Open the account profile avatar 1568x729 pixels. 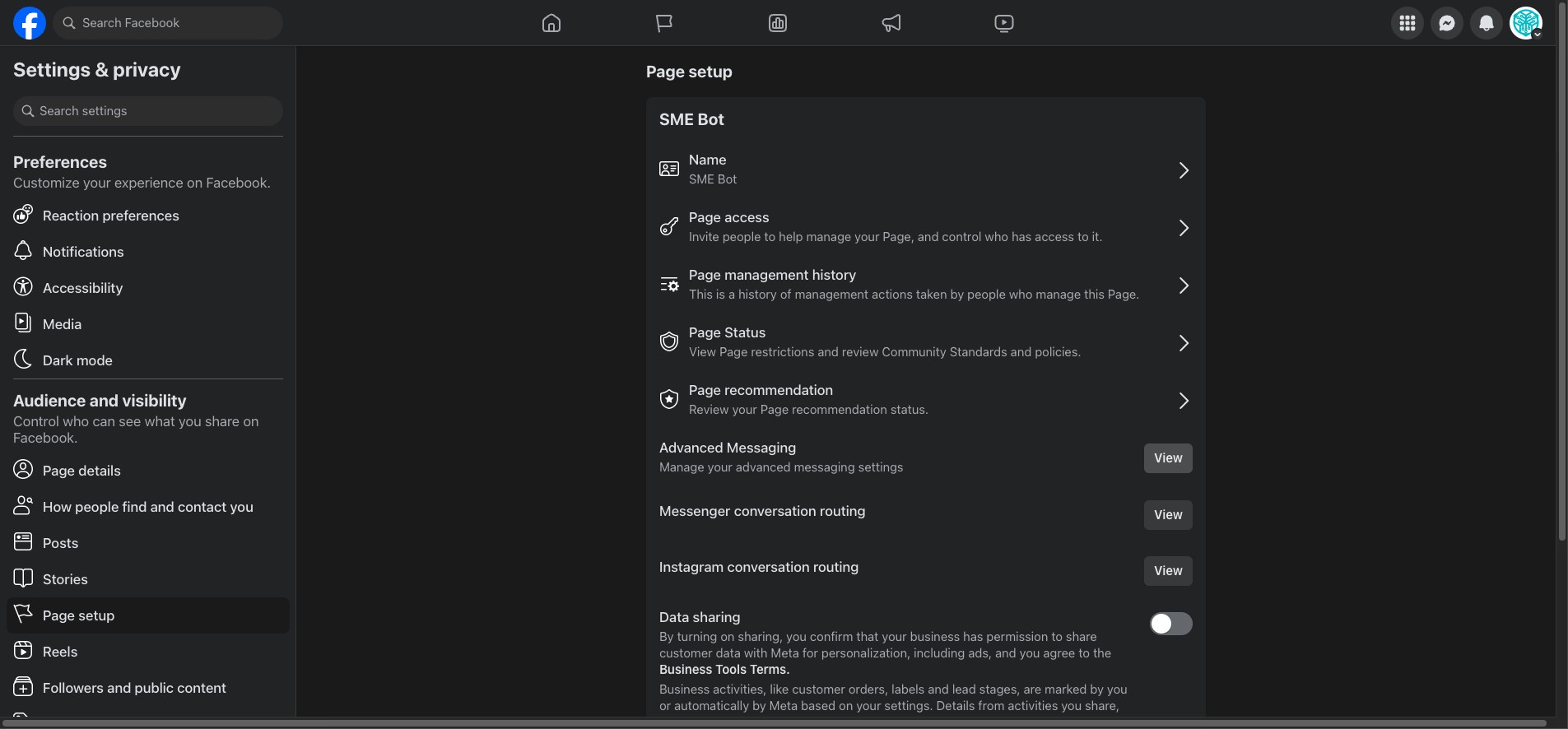click(1526, 23)
